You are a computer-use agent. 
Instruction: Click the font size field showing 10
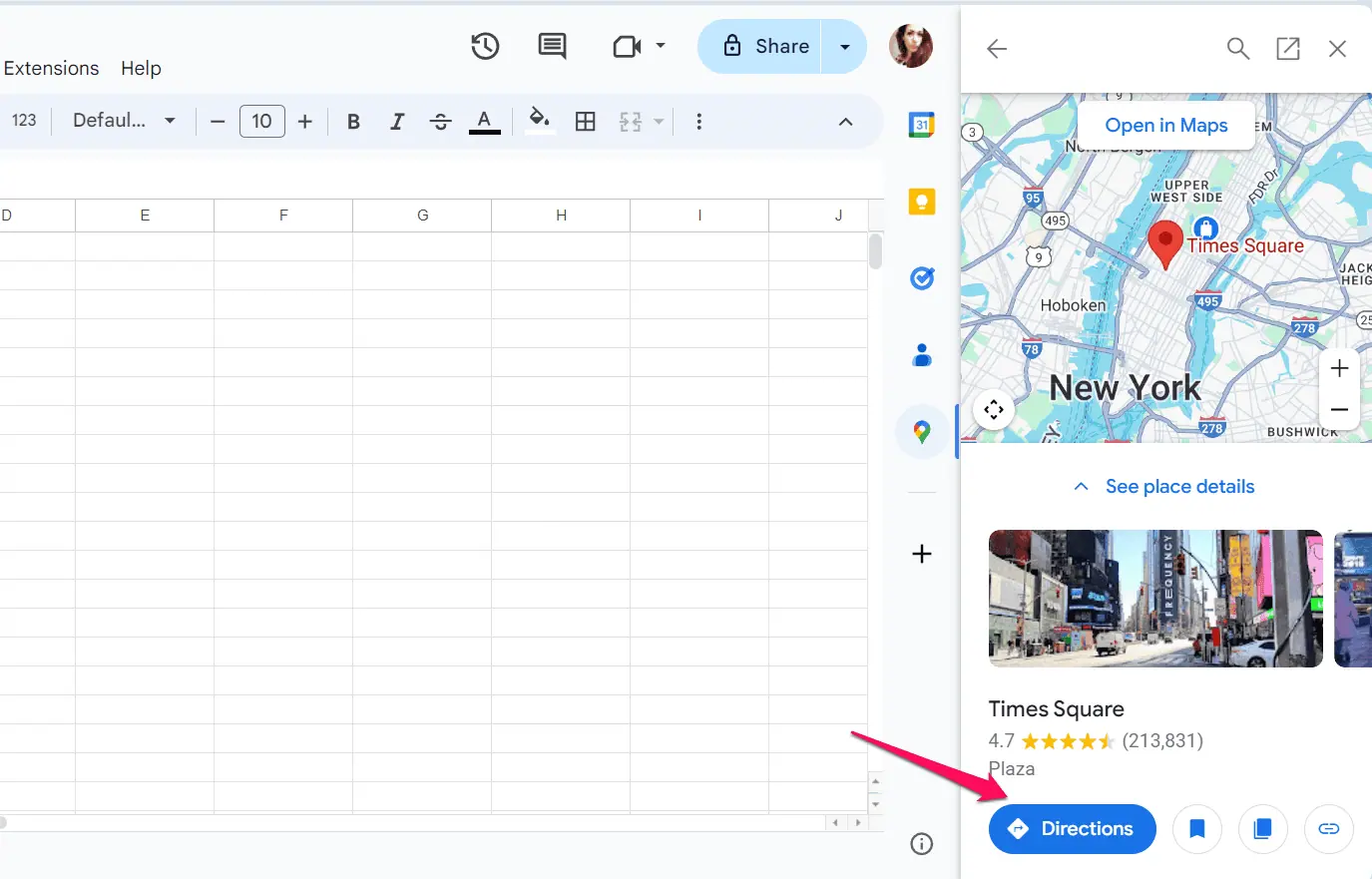tap(262, 122)
